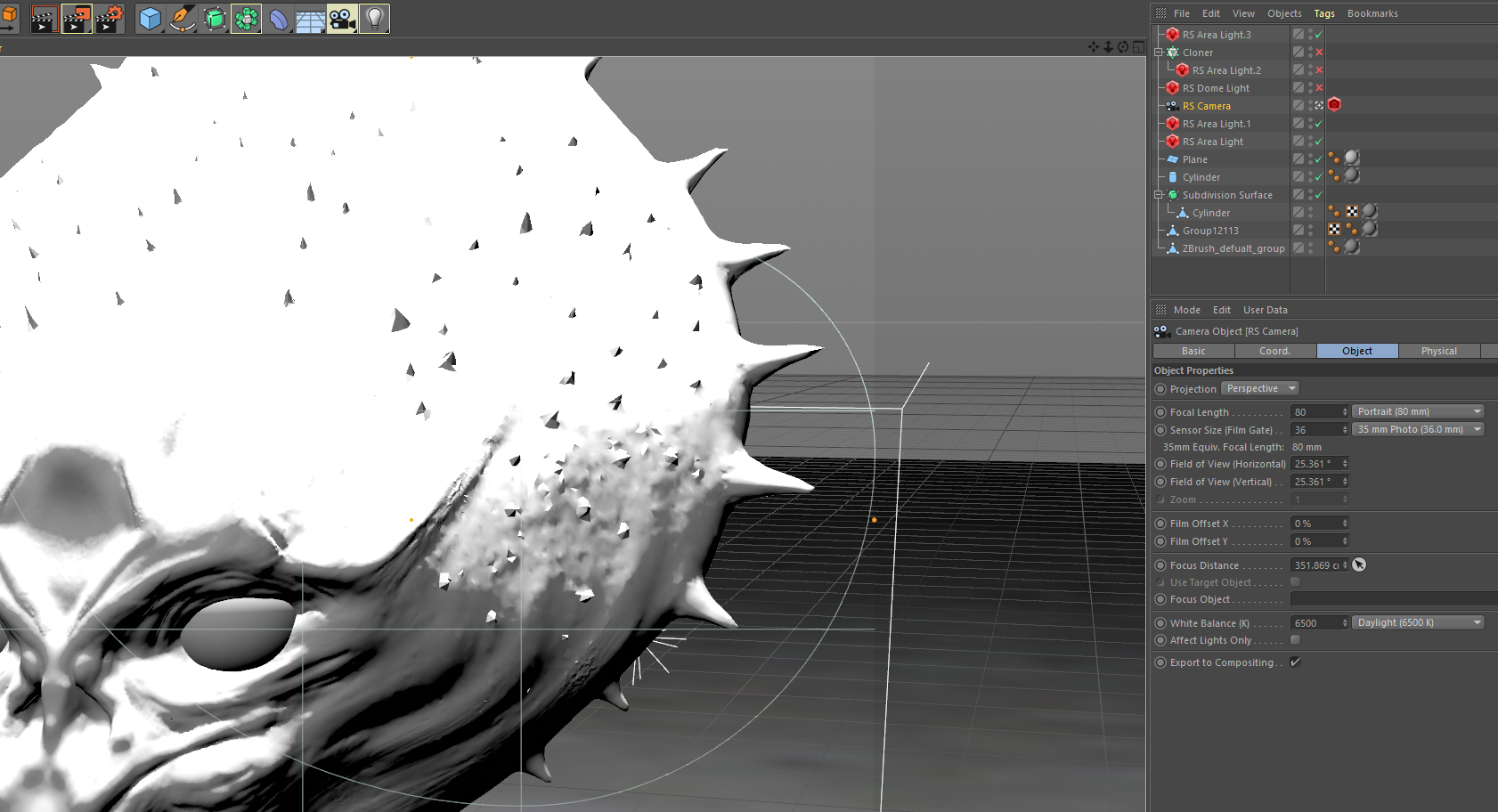1498x812 pixels.
Task: Click the orange cube icon in toolbar
Action: pyautogui.click(x=8, y=19)
